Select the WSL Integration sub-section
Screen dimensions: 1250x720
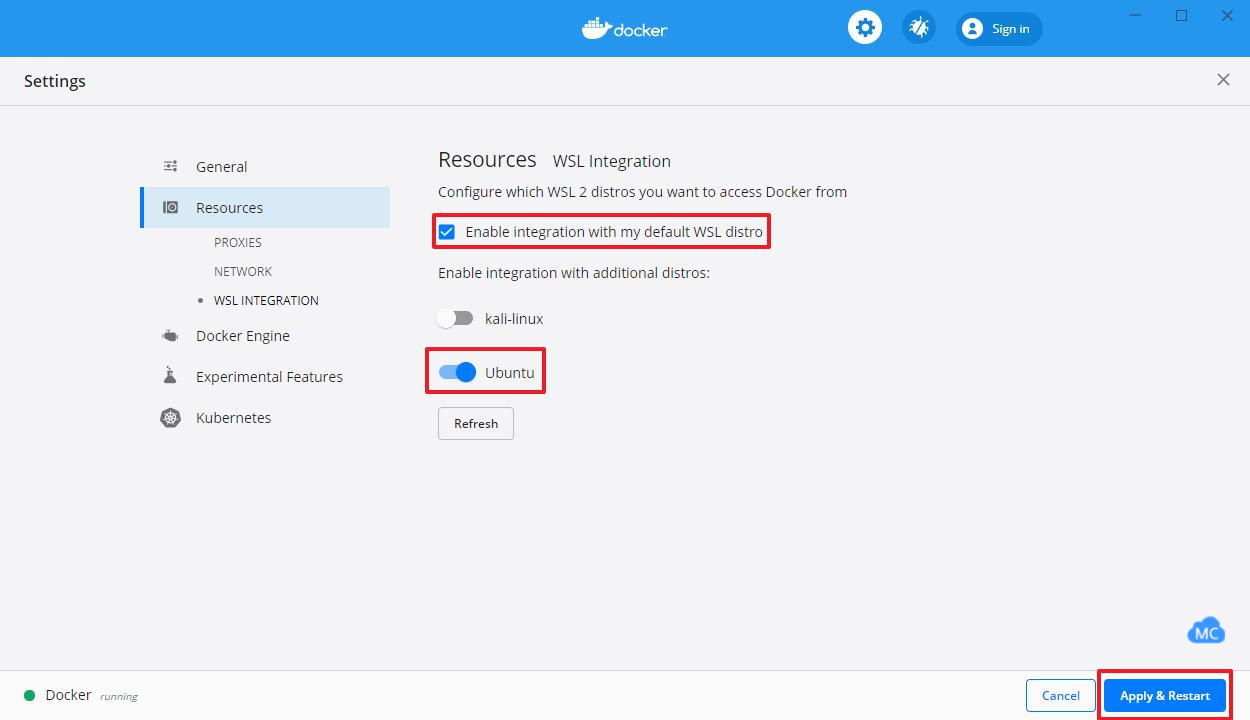[x=266, y=300]
